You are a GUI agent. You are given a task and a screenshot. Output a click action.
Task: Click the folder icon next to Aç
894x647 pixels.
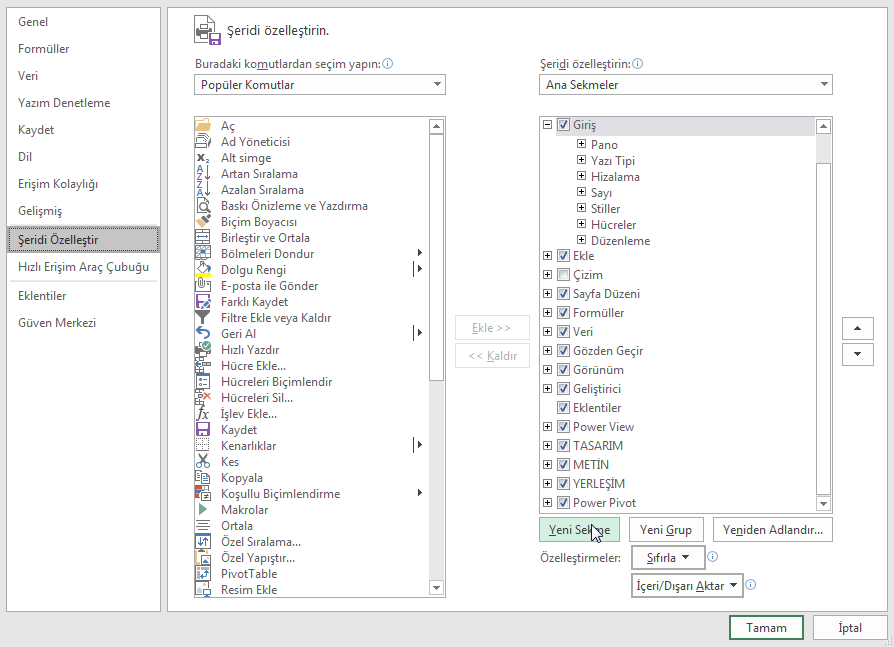(203, 125)
